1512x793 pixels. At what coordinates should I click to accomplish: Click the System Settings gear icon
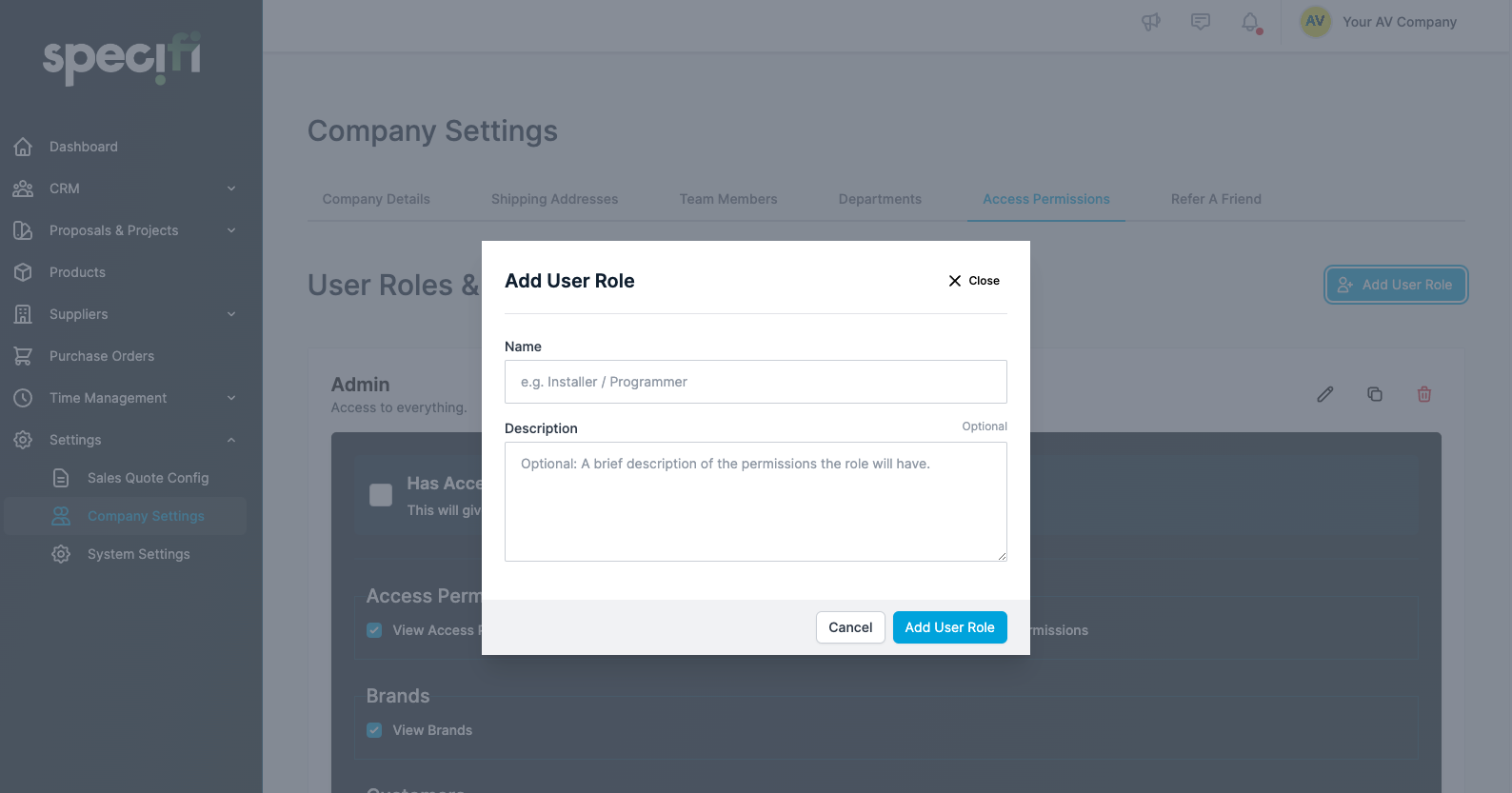pyautogui.click(x=61, y=554)
